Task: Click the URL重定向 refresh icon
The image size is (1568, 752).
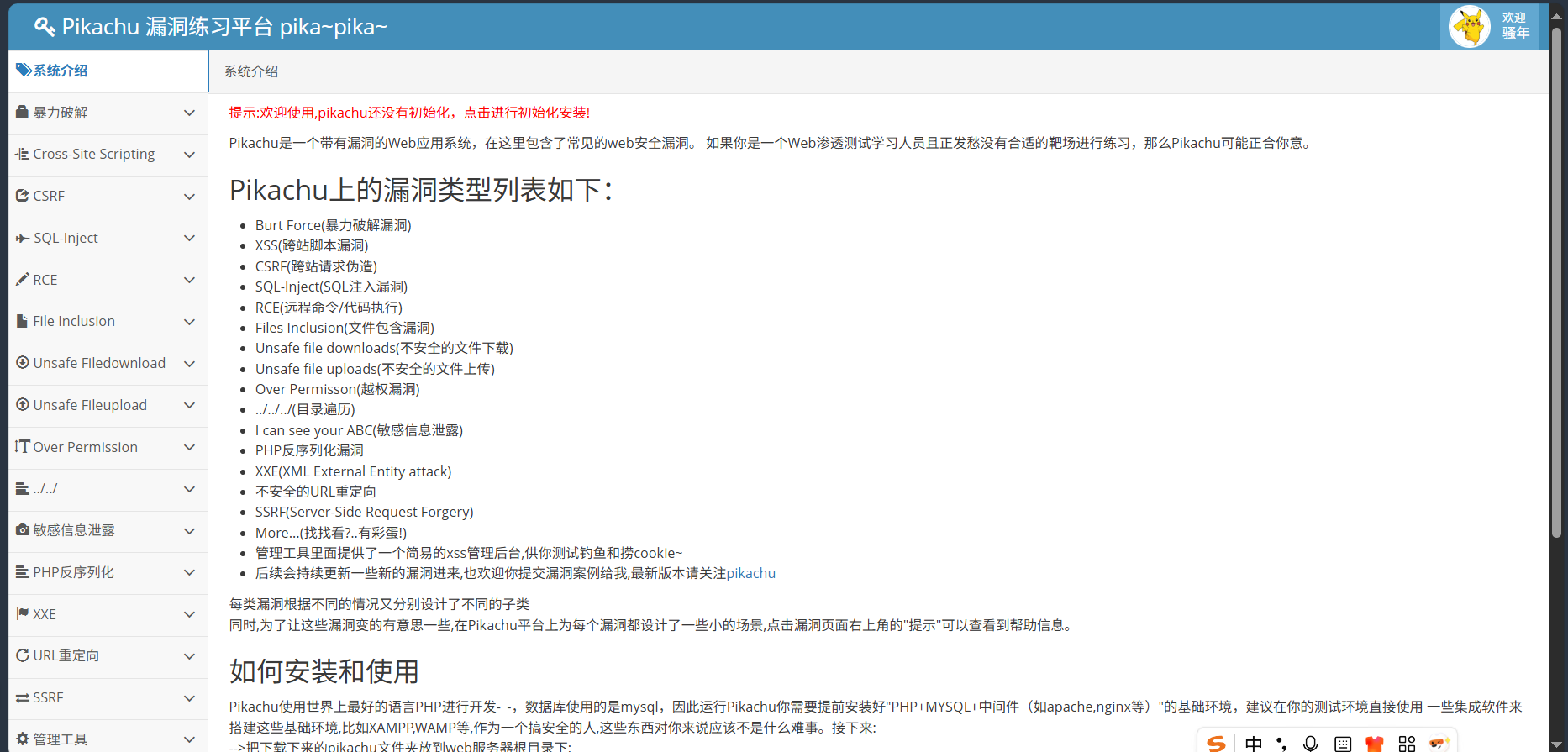Action: (x=23, y=655)
